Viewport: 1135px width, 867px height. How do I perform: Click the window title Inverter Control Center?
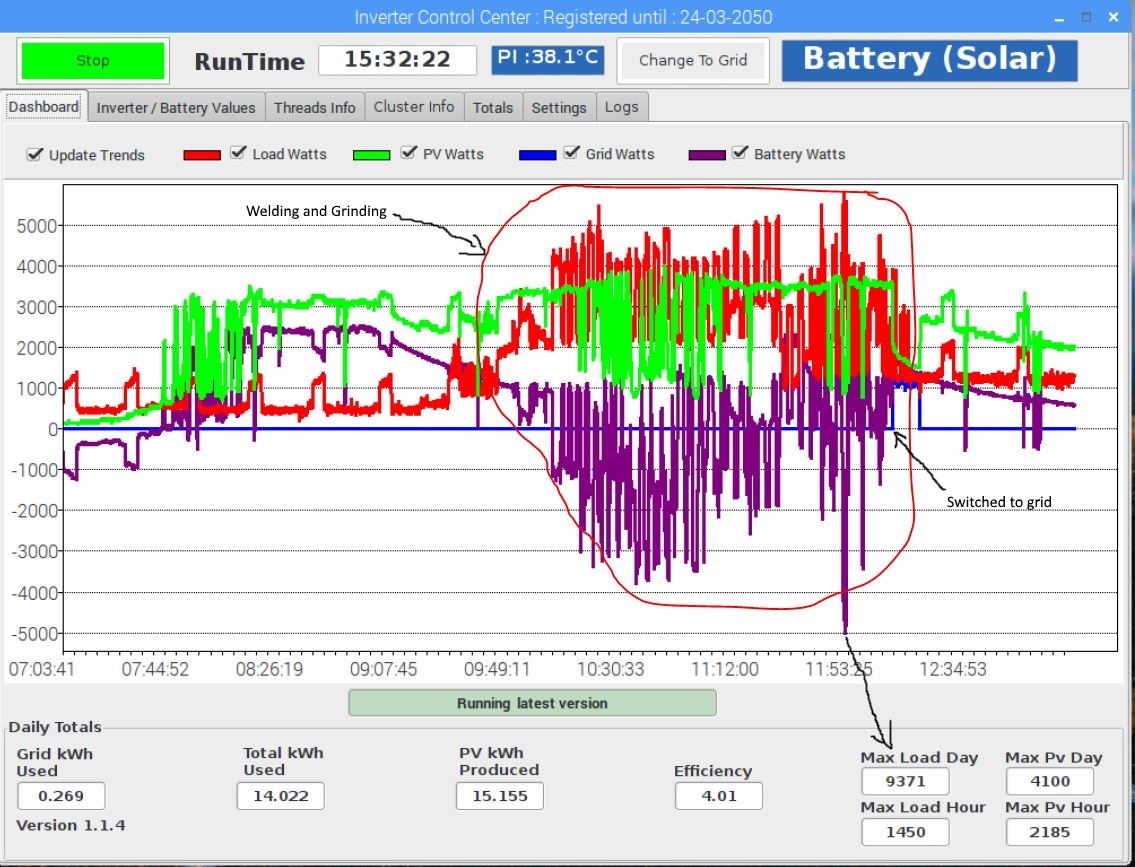[563, 17]
